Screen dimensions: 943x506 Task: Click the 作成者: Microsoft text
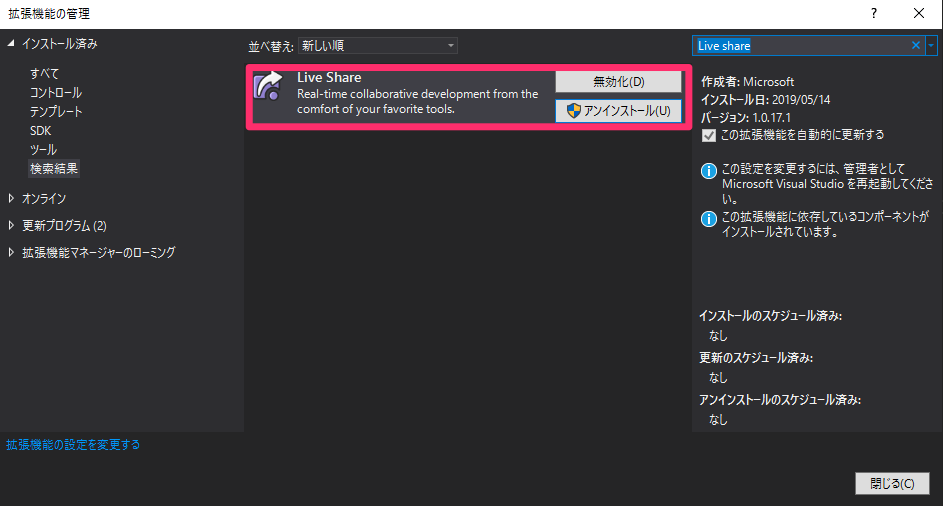coord(748,82)
